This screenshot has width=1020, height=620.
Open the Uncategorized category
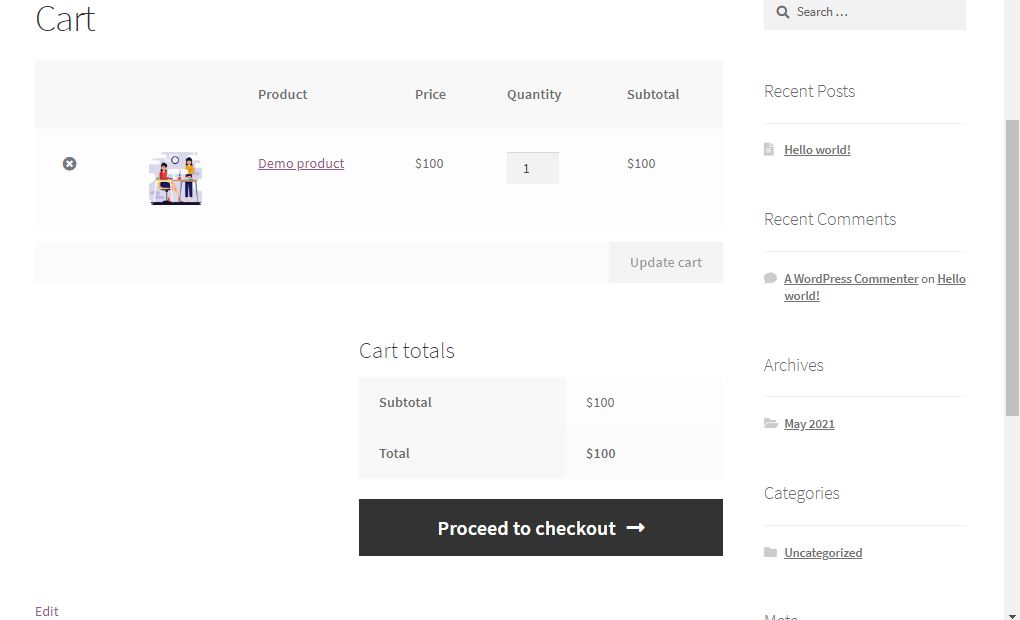[x=823, y=553]
